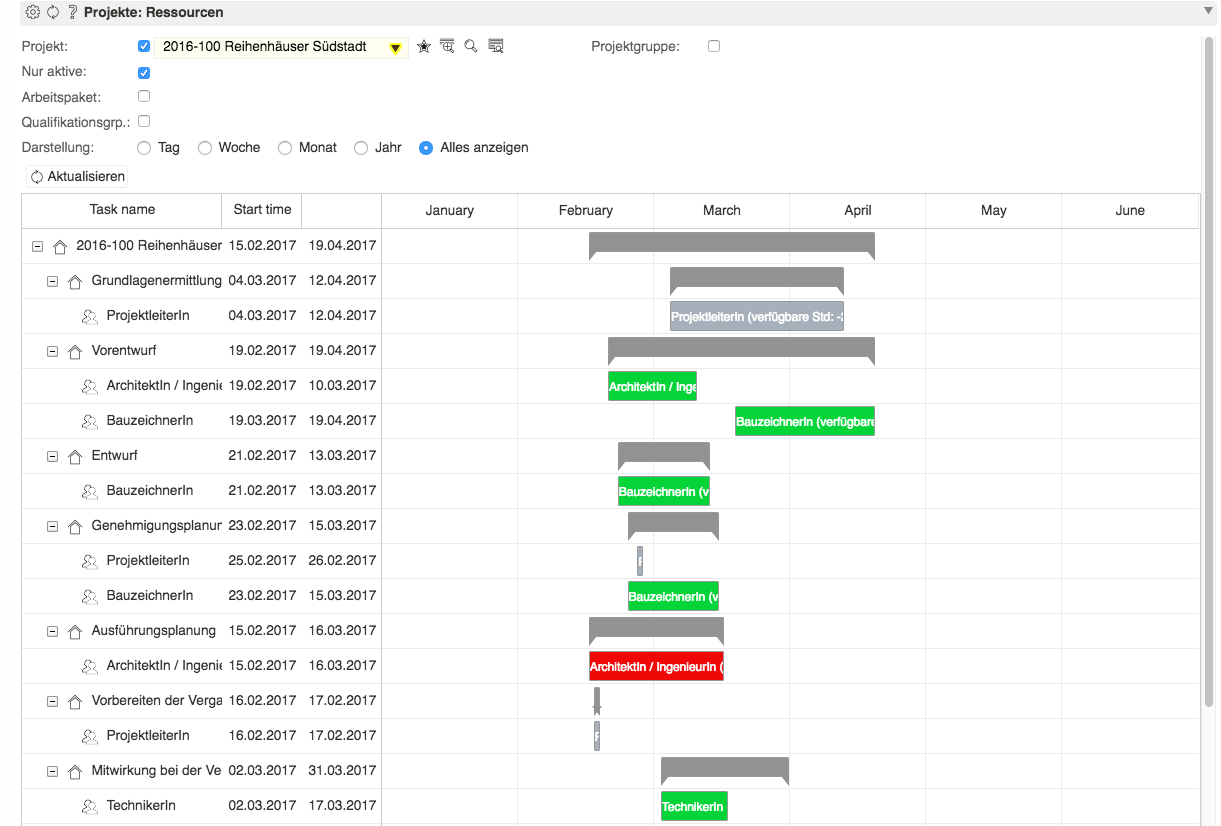Click the star favorites icon next to project
The width and height of the screenshot is (1221, 826).
click(424, 47)
